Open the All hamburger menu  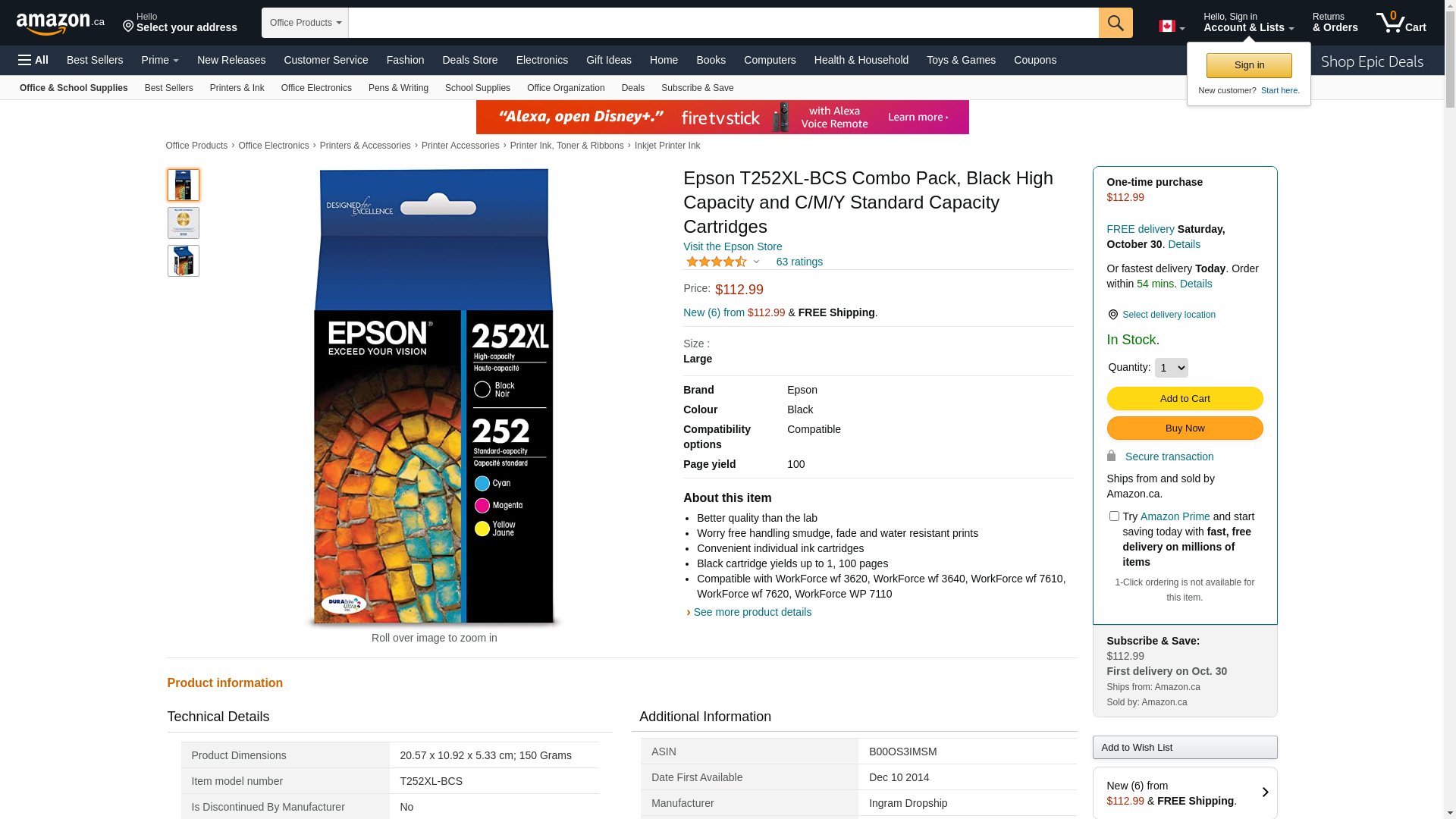click(33, 60)
